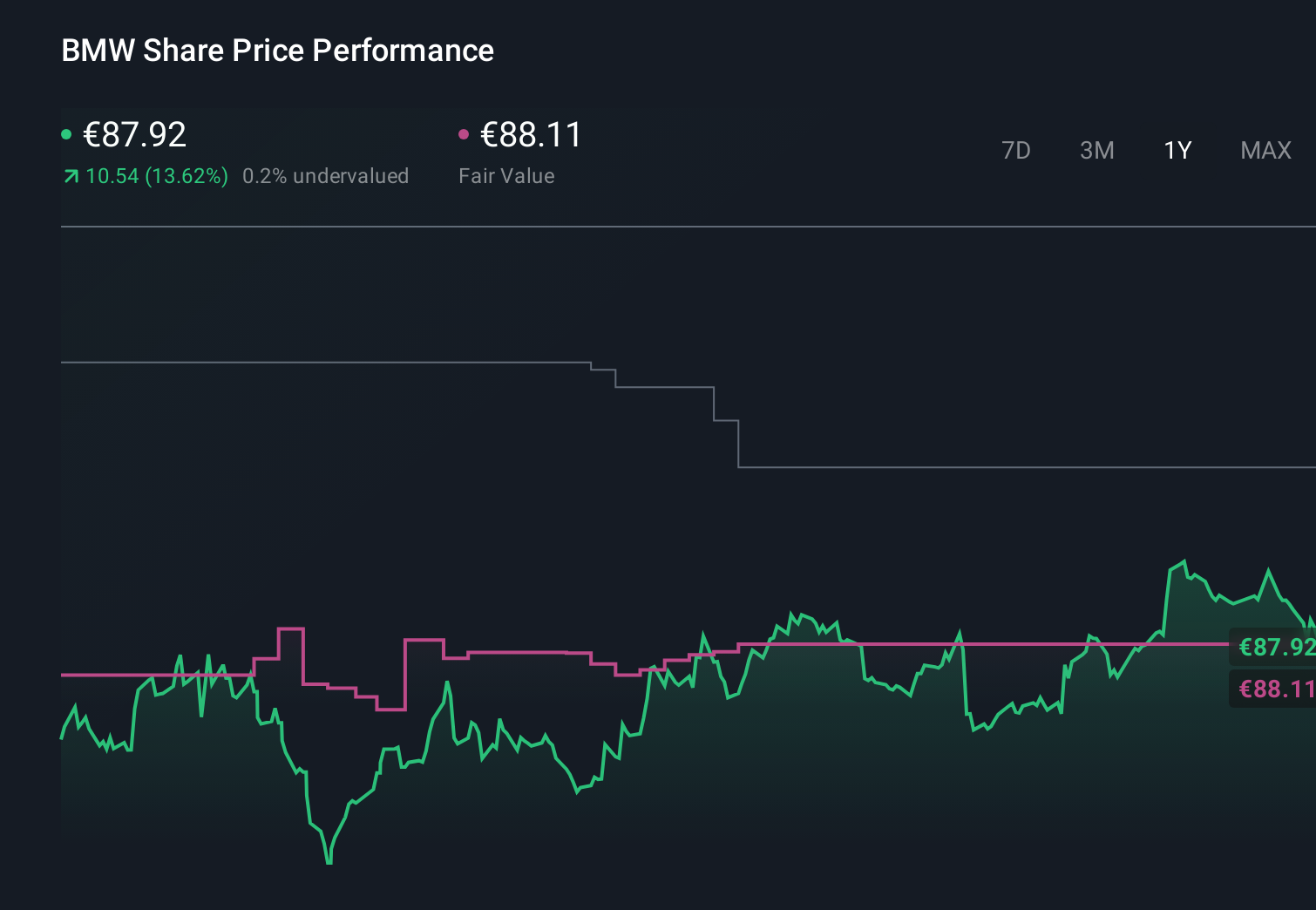Click the green up-right arrow icon
The height and width of the screenshot is (910, 1316).
click(x=71, y=177)
